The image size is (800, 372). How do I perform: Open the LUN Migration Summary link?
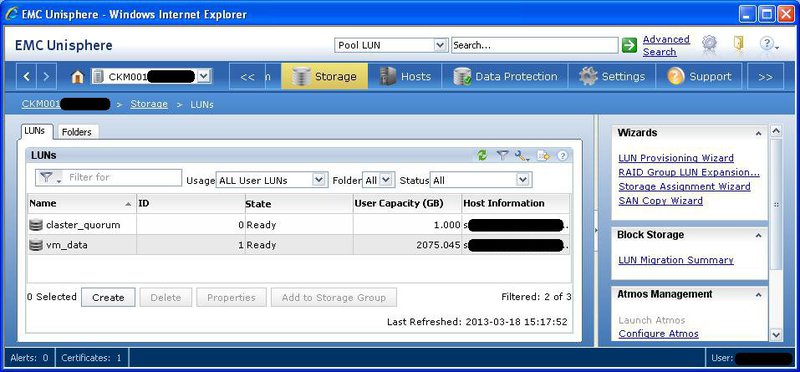point(676,260)
